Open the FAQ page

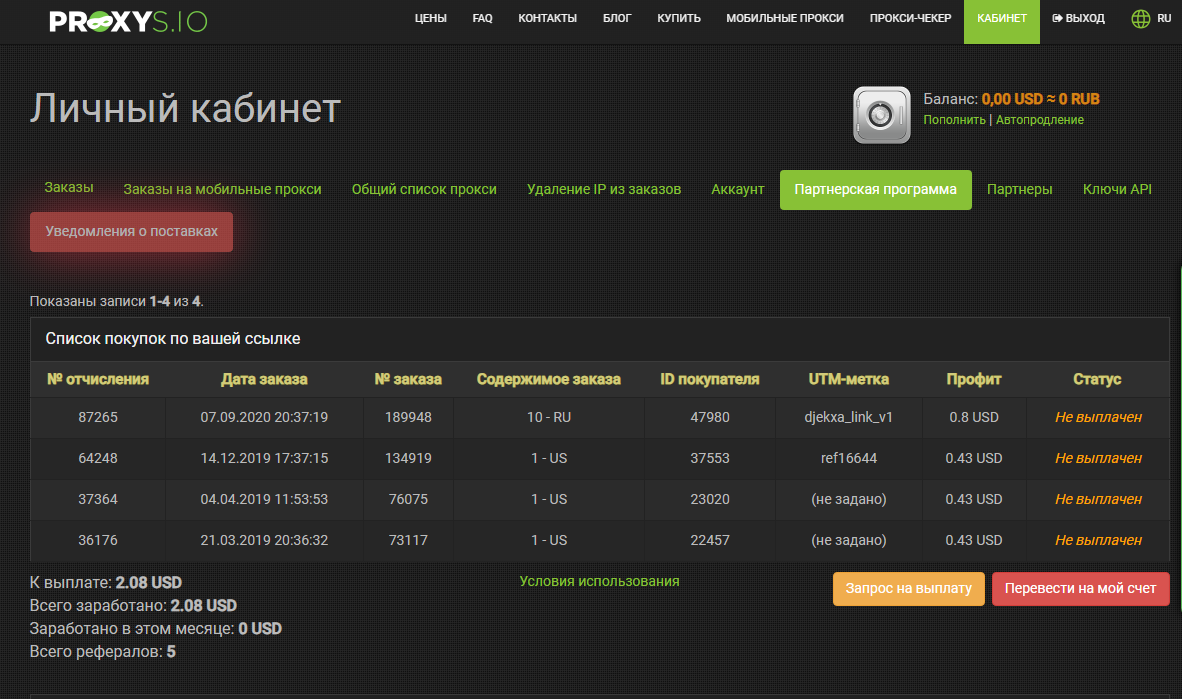pyautogui.click(x=482, y=18)
